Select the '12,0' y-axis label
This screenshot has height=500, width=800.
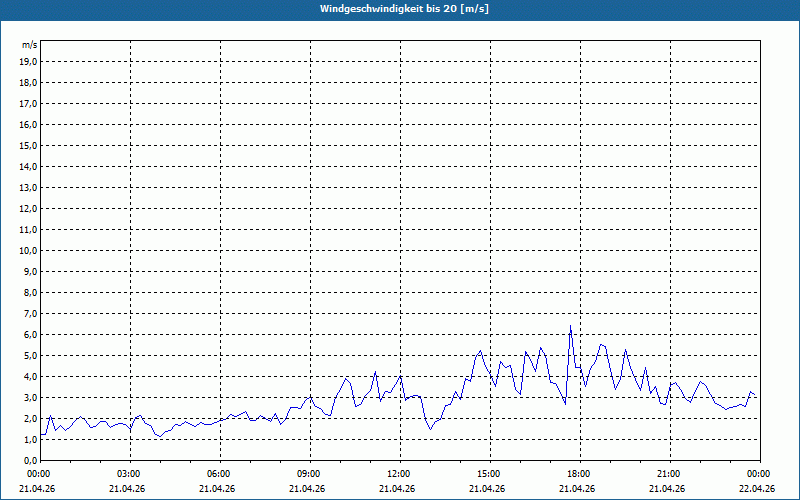28,208
